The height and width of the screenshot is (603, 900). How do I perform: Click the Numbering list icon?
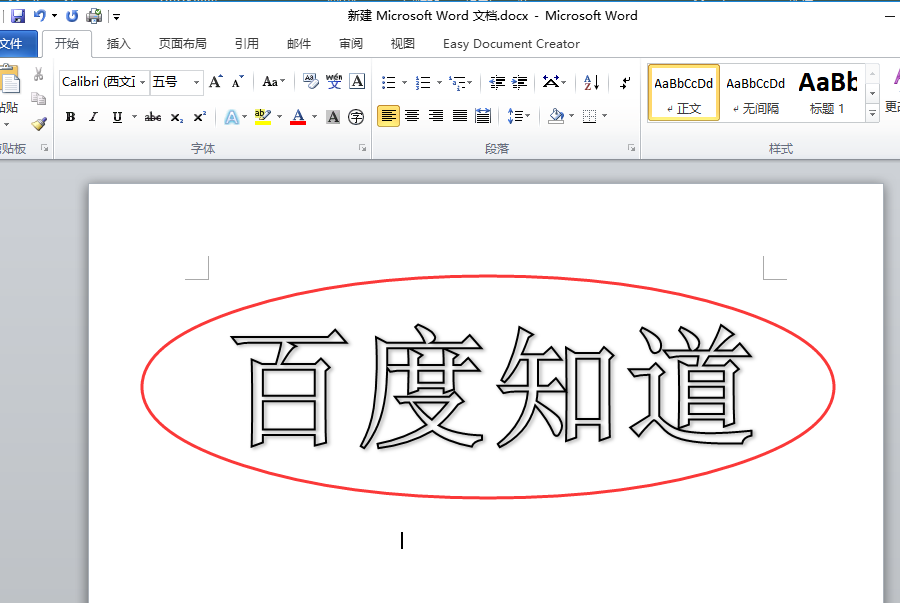point(423,83)
